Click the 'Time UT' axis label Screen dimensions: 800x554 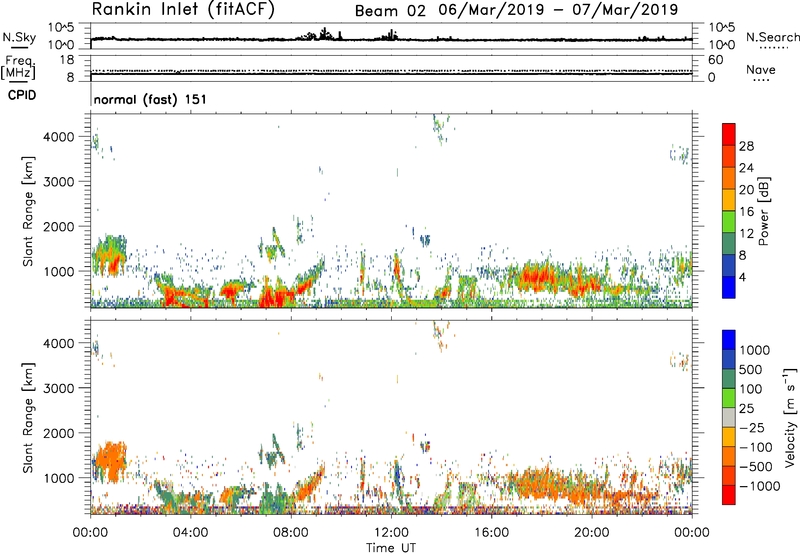[391, 548]
